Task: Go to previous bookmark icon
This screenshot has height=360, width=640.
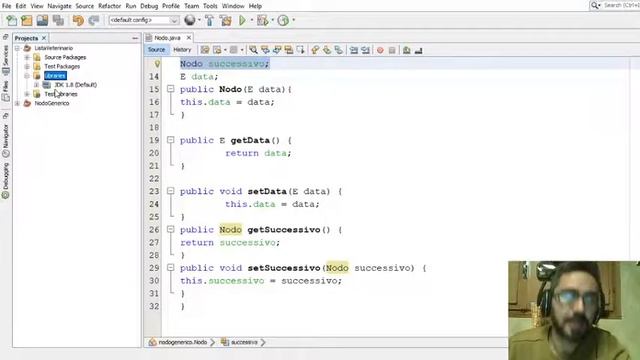Action: point(315,50)
